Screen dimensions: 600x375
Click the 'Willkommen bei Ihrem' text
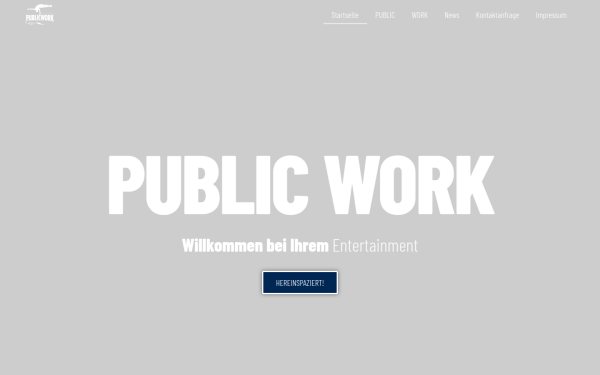click(255, 246)
